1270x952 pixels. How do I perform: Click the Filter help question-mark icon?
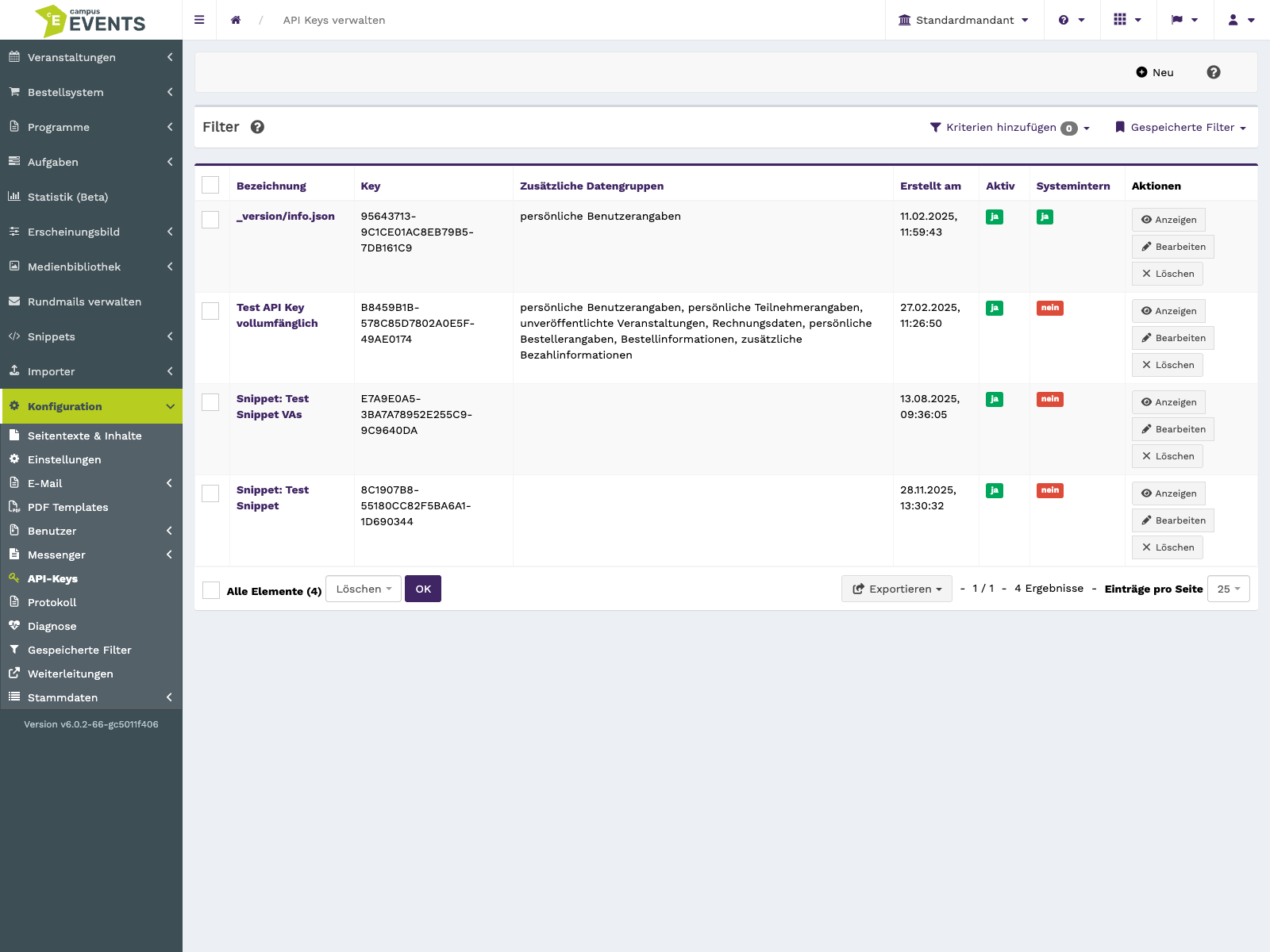coord(257,127)
